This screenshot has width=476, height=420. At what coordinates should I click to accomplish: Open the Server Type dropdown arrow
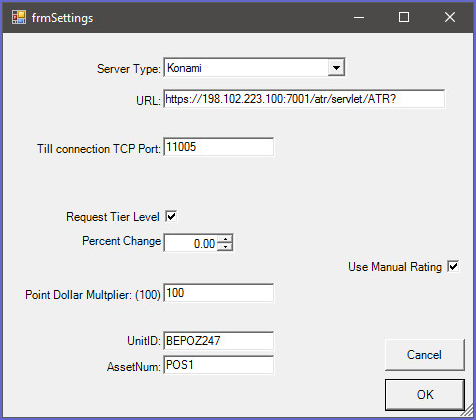336,68
